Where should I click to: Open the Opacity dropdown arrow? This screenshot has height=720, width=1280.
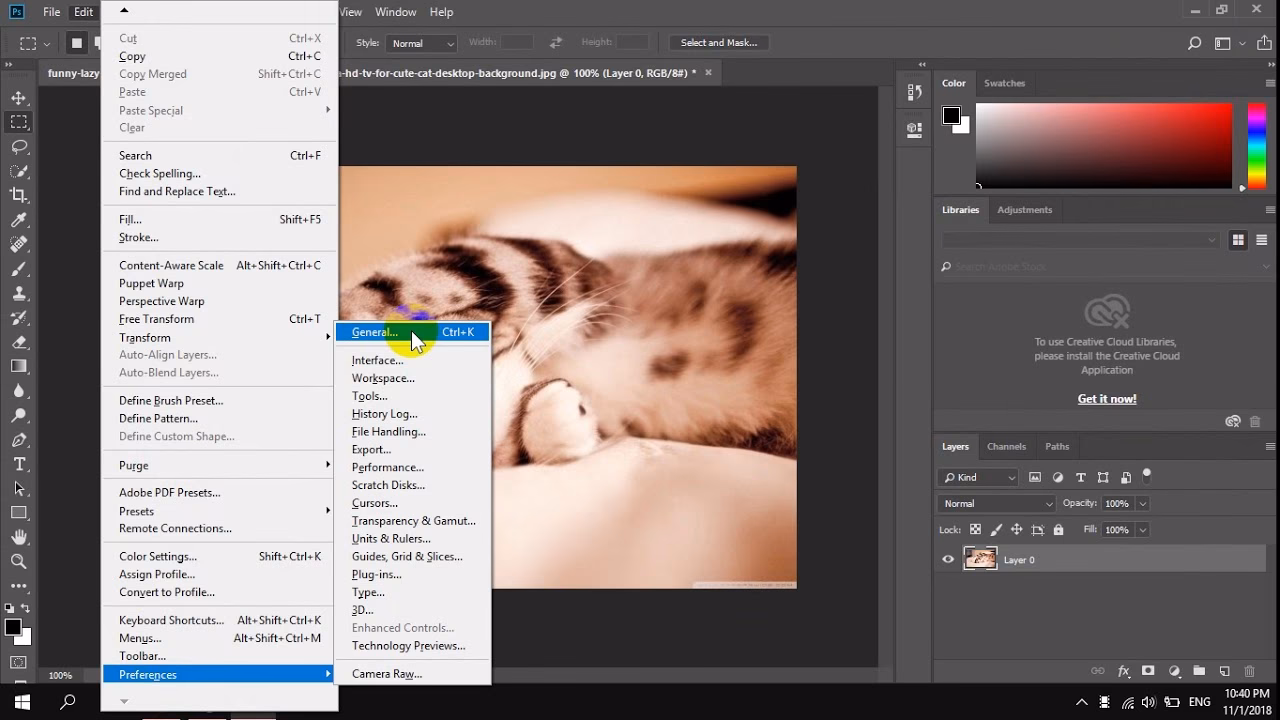[x=1143, y=503]
